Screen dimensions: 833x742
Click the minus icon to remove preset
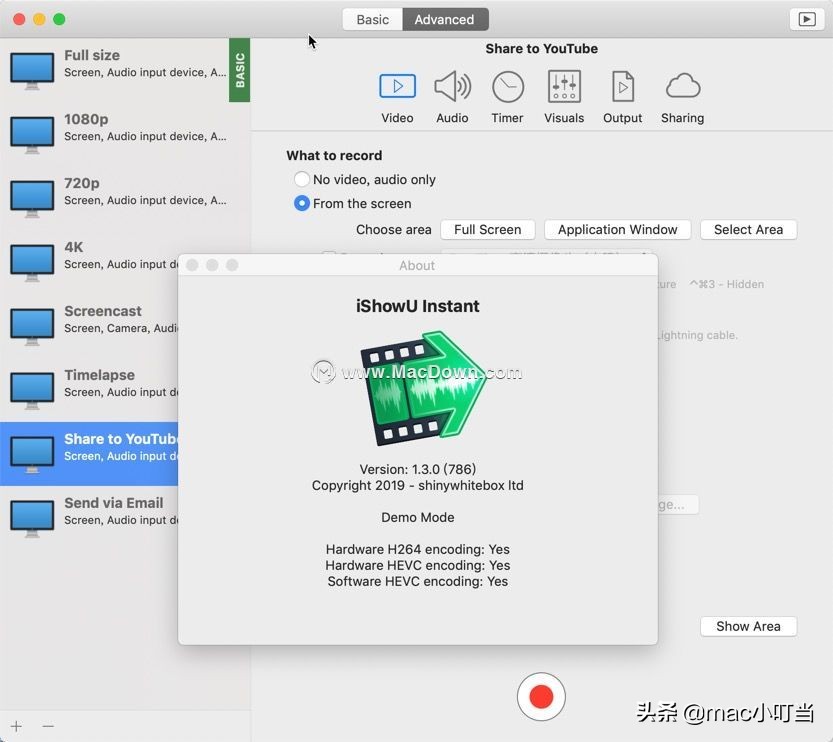(48, 726)
